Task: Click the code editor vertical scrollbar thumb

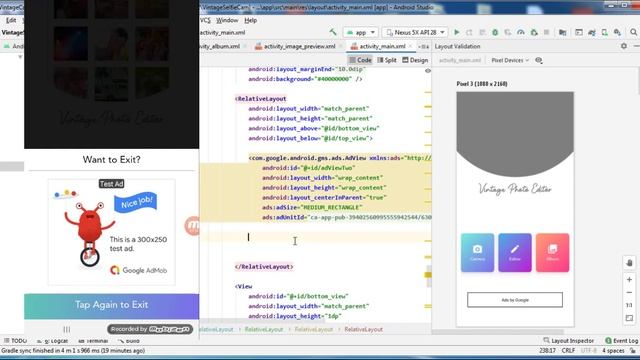Action: coord(428,276)
